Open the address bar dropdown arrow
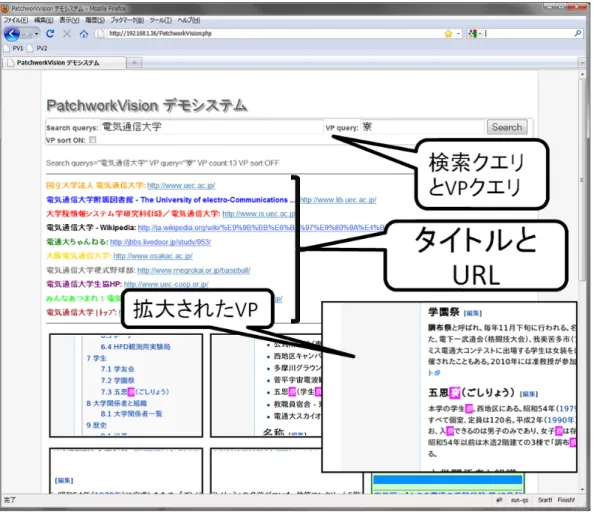 click(458, 34)
